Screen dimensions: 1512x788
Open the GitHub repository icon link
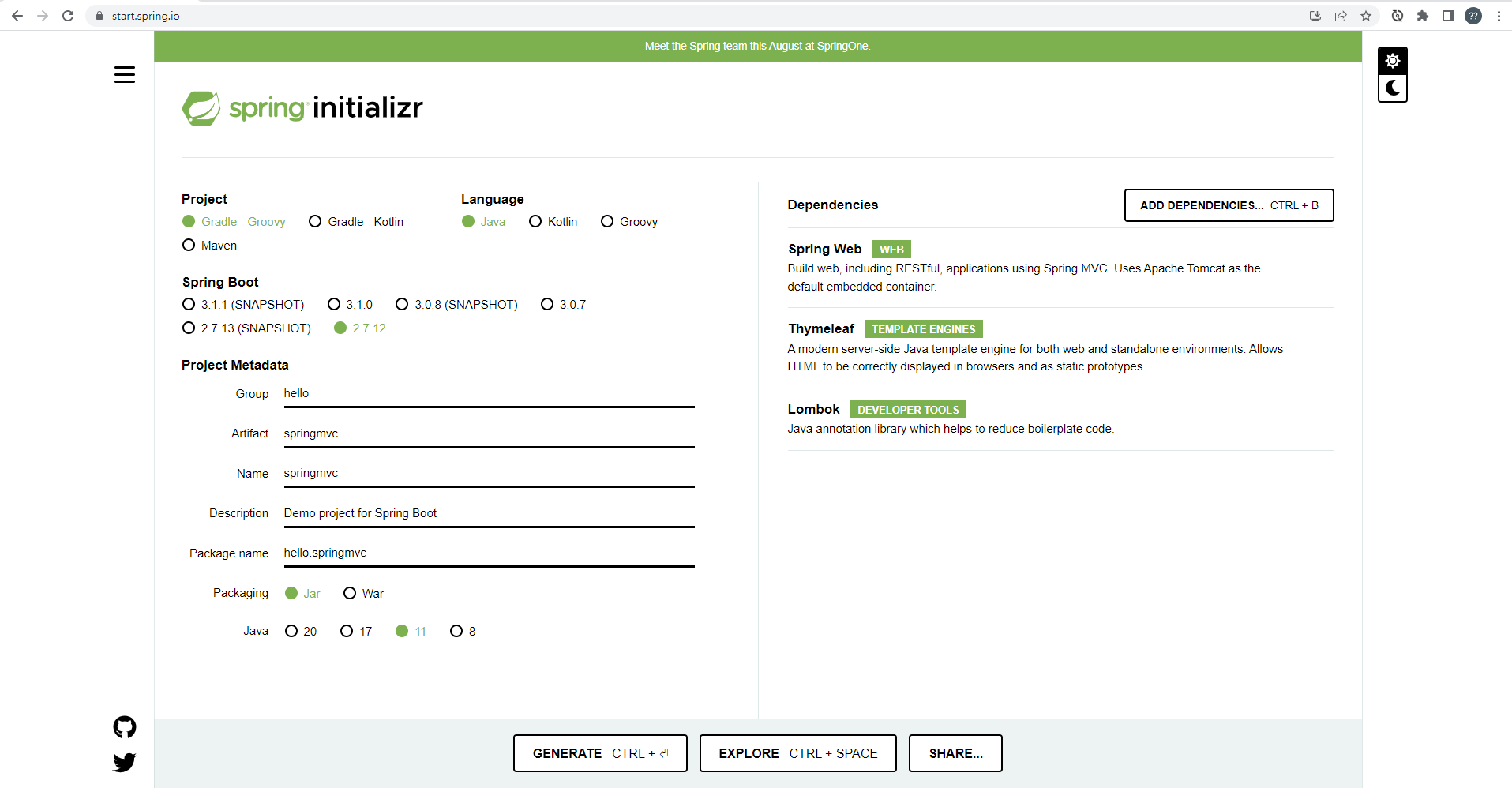(125, 727)
